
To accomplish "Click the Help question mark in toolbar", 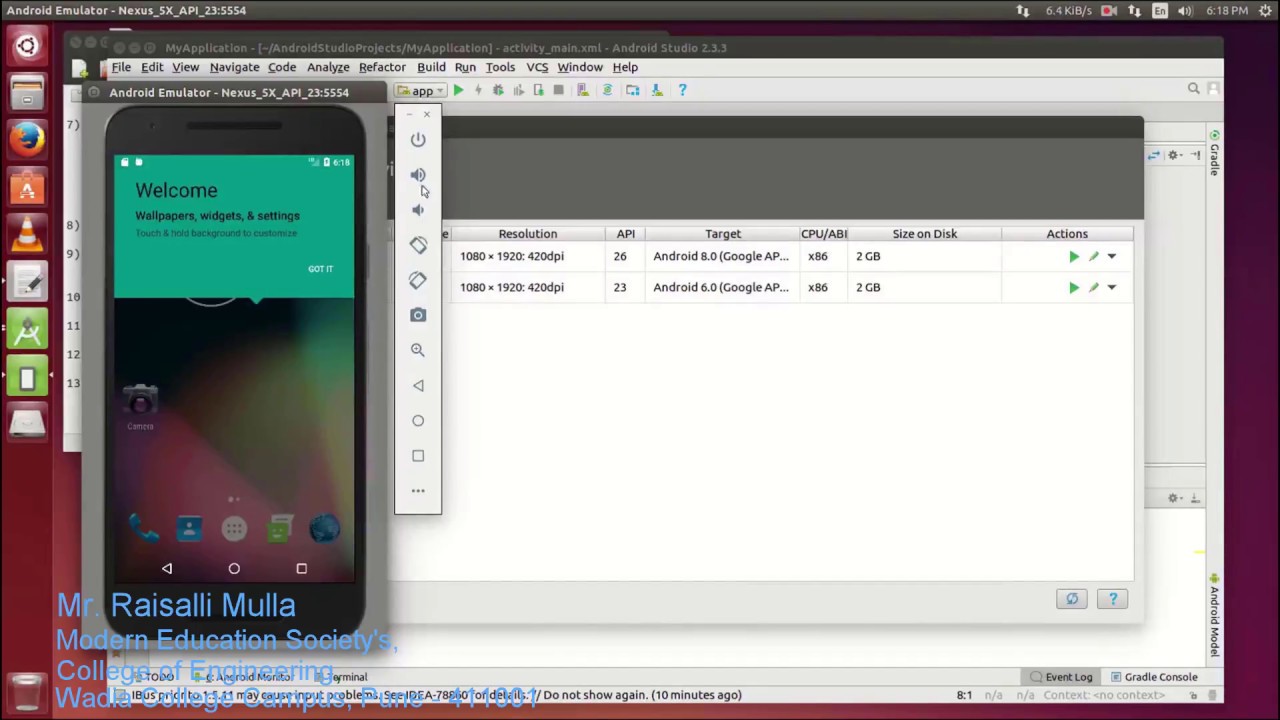I will click(x=682, y=90).
